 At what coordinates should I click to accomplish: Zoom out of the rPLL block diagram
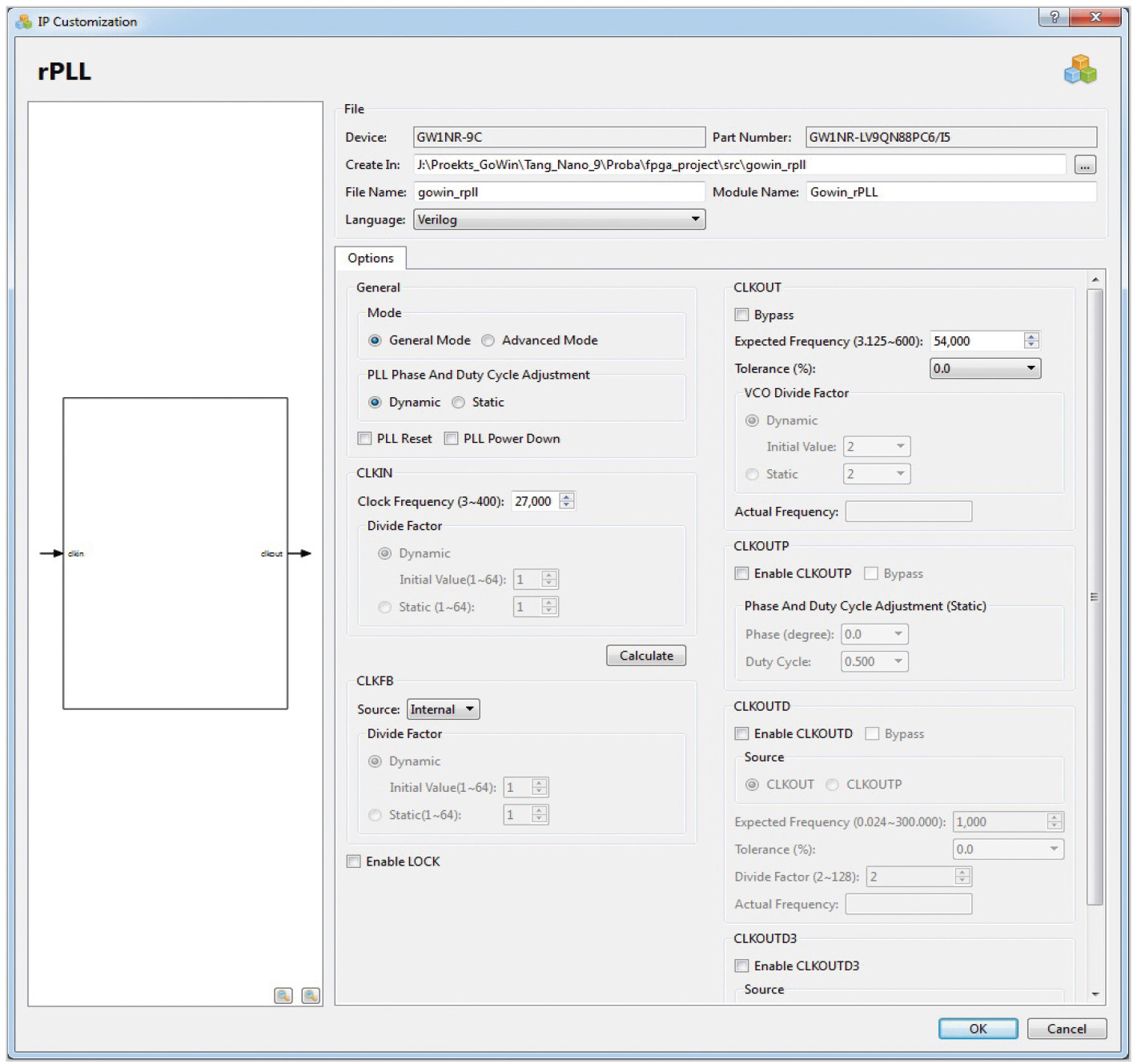[x=311, y=995]
